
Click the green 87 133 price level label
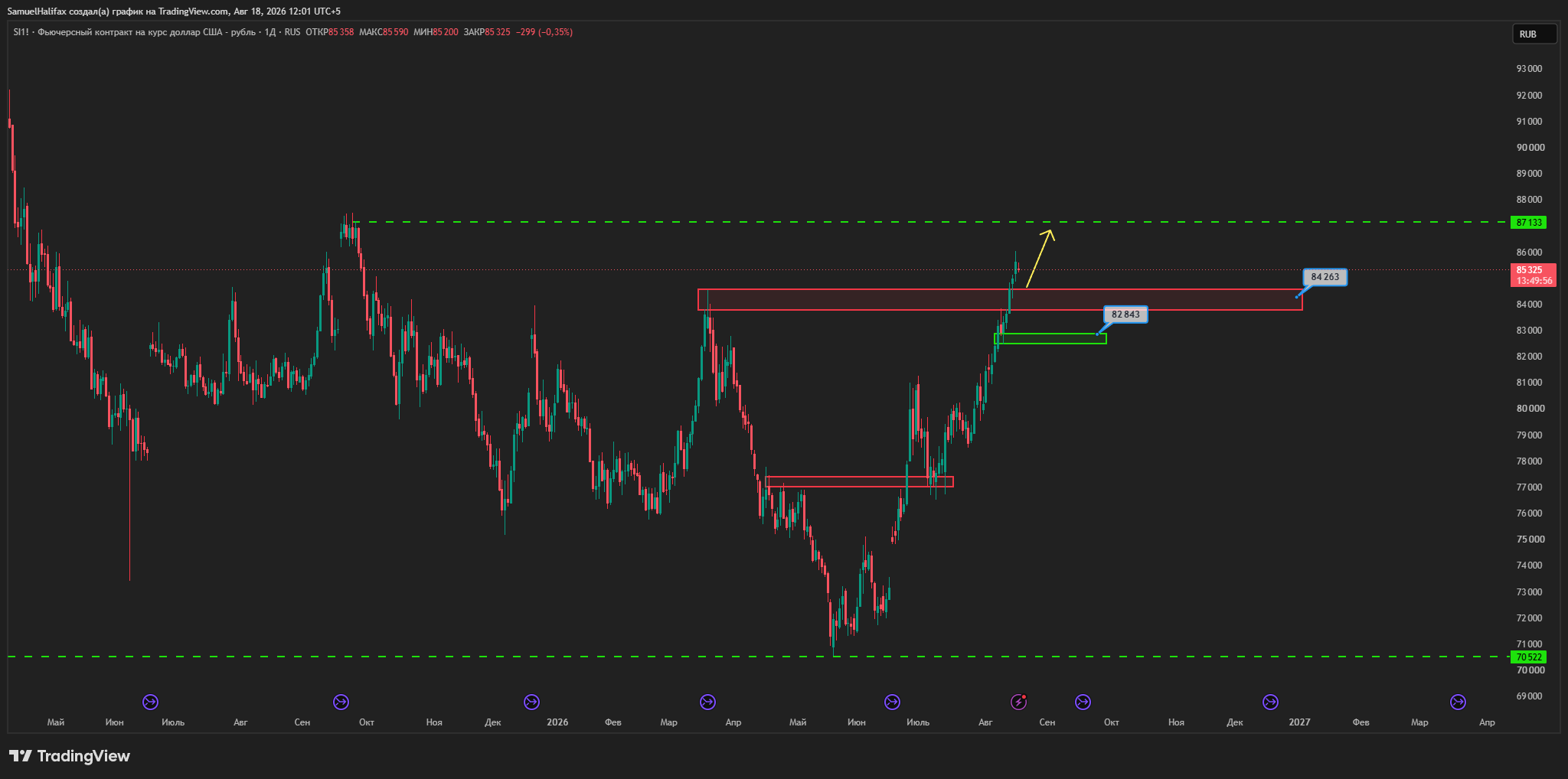pyautogui.click(x=1528, y=223)
